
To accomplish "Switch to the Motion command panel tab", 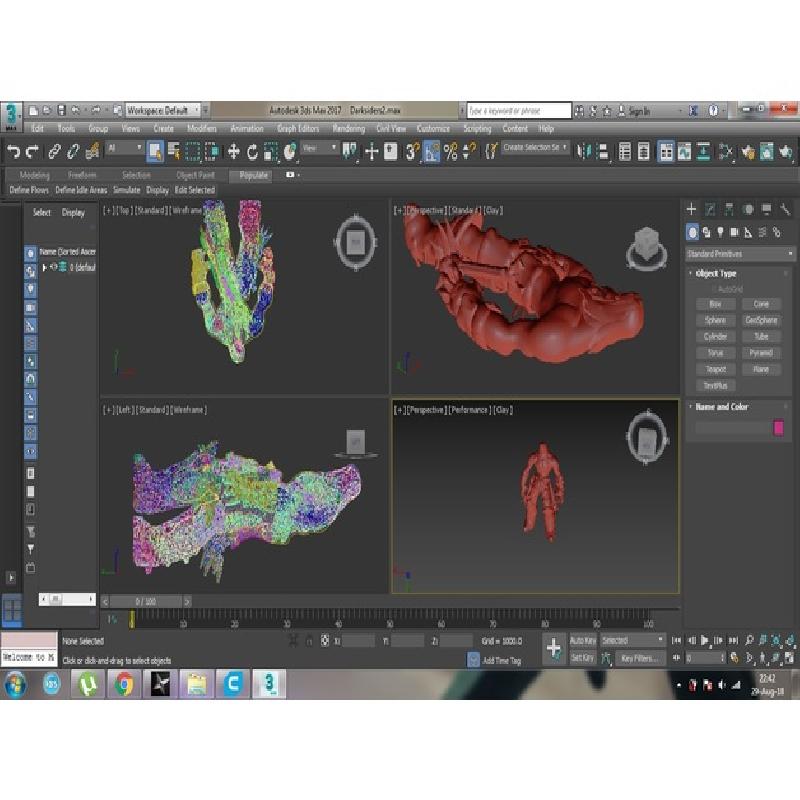I will [x=748, y=209].
